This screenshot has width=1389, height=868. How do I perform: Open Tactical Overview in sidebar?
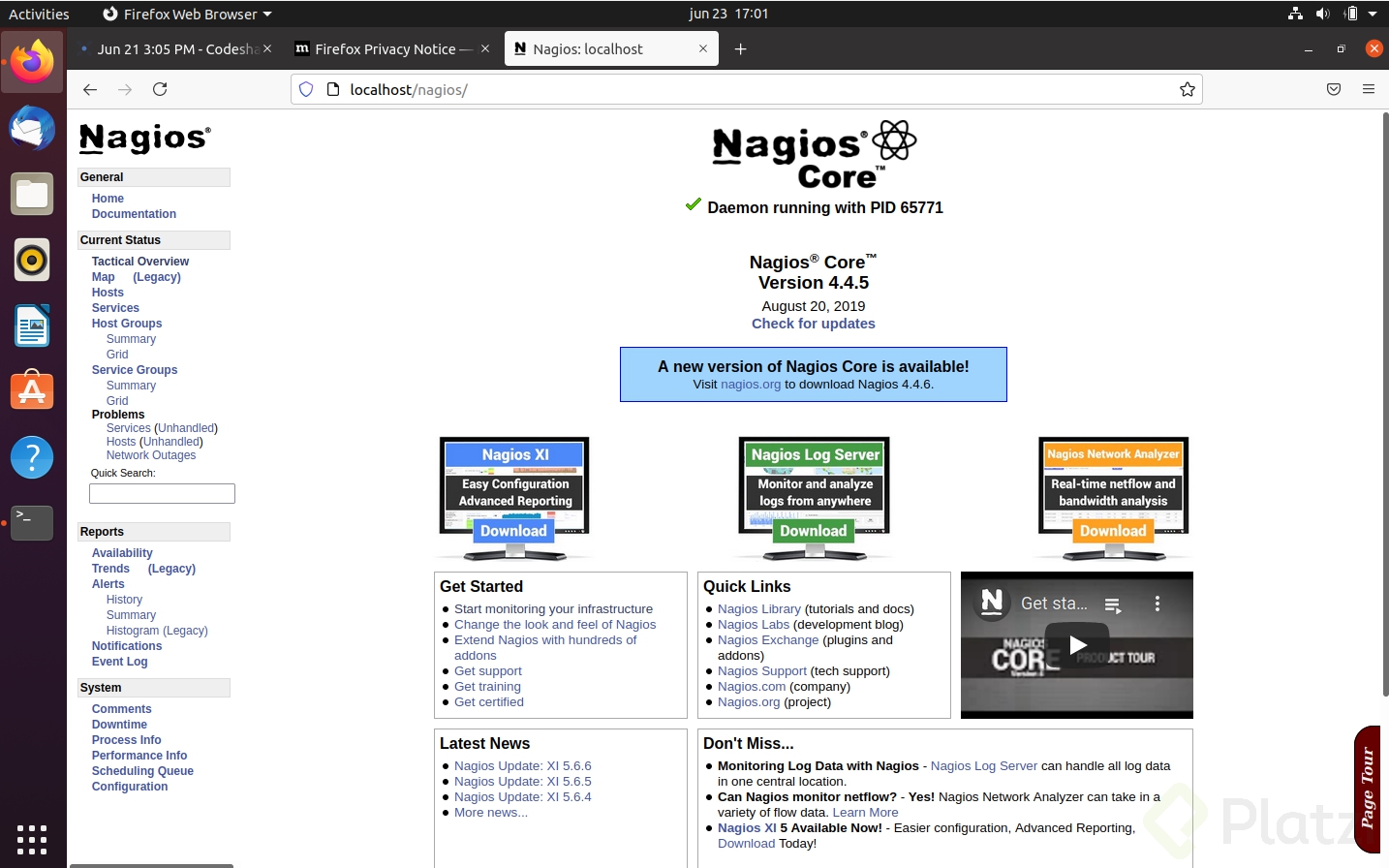point(140,262)
